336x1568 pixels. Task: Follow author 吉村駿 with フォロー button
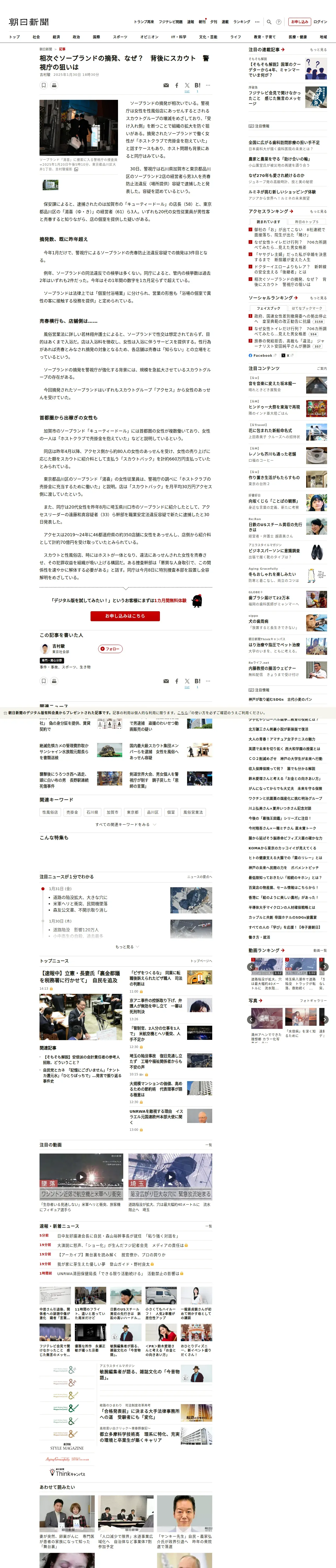click(x=110, y=649)
